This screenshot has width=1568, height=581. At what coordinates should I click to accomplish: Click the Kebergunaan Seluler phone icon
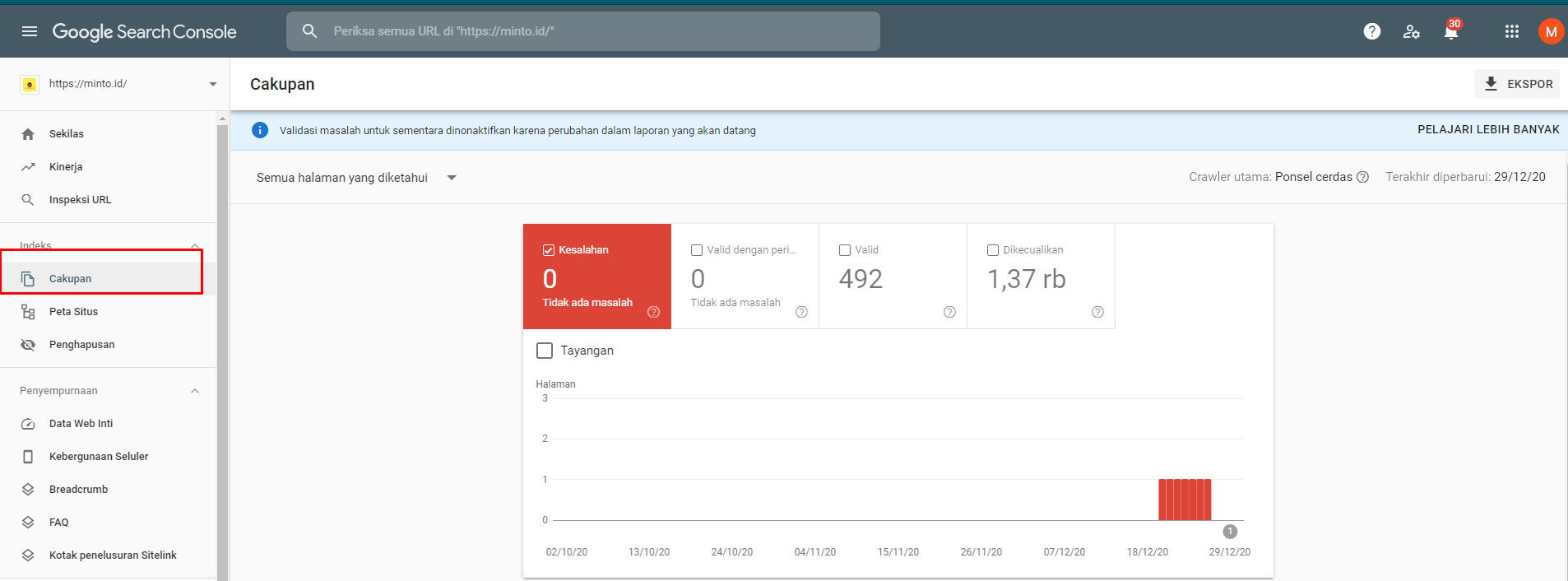pyautogui.click(x=28, y=457)
